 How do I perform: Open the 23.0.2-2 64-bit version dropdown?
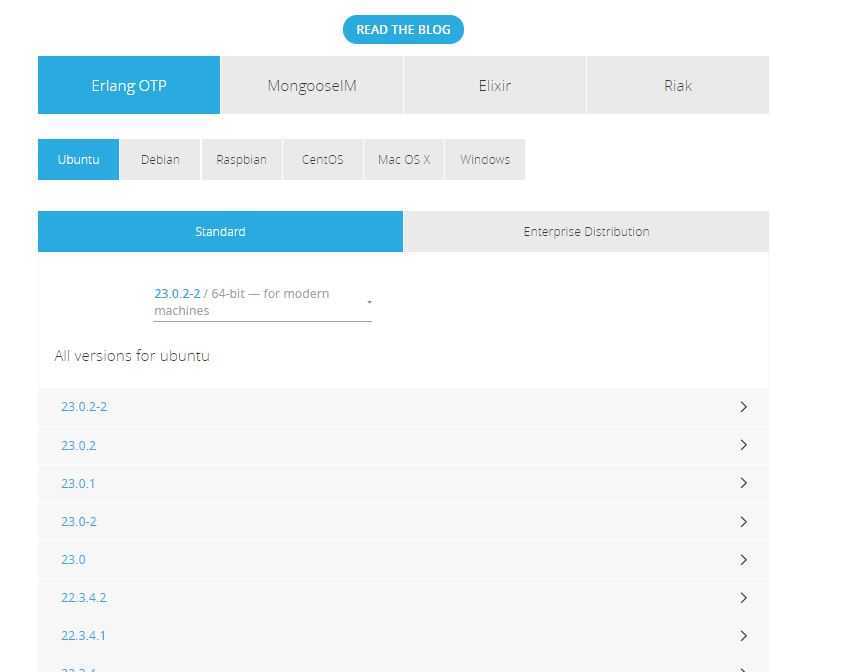tap(262, 302)
